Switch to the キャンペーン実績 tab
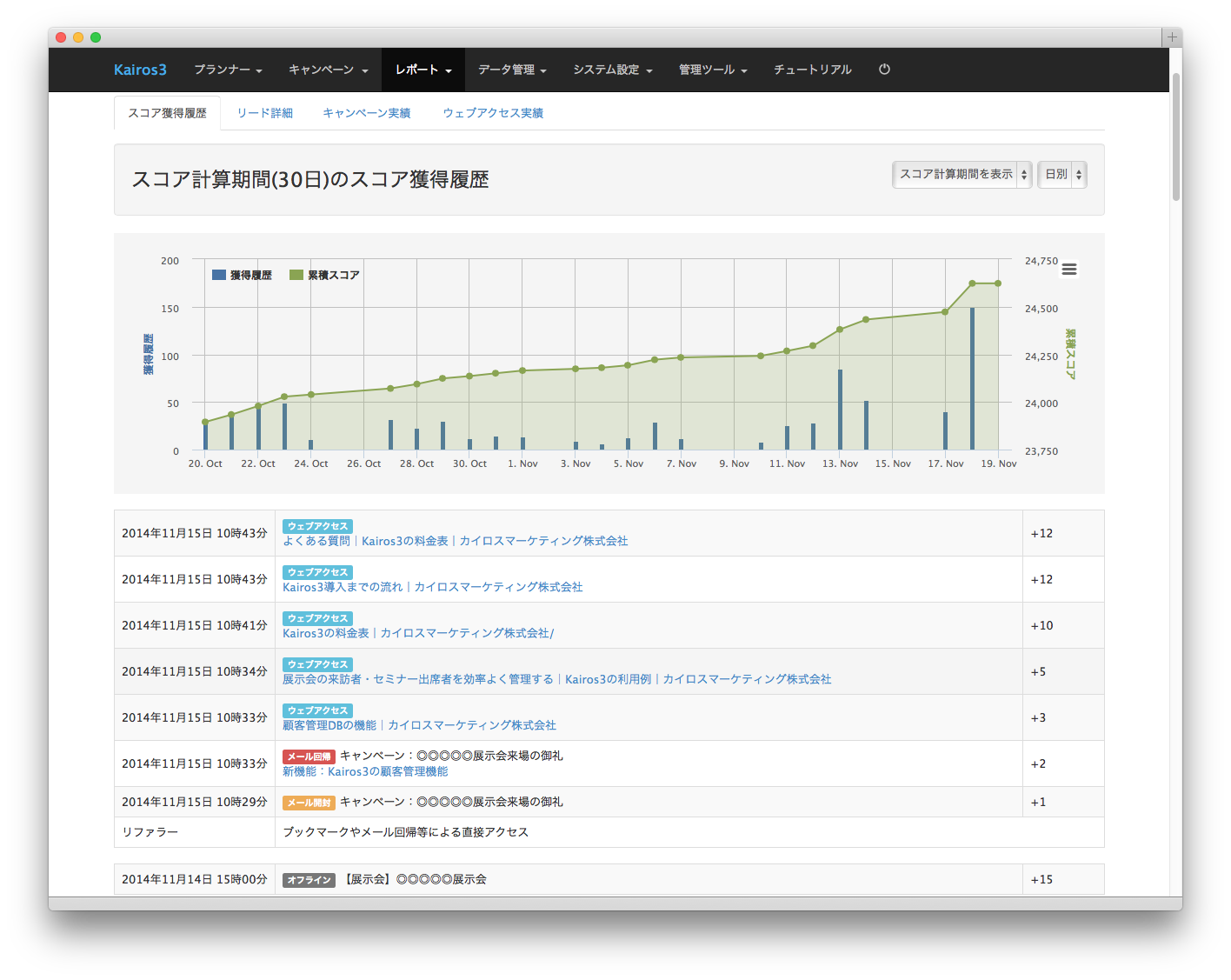Viewport: 1231px width, 980px height. pos(367,113)
